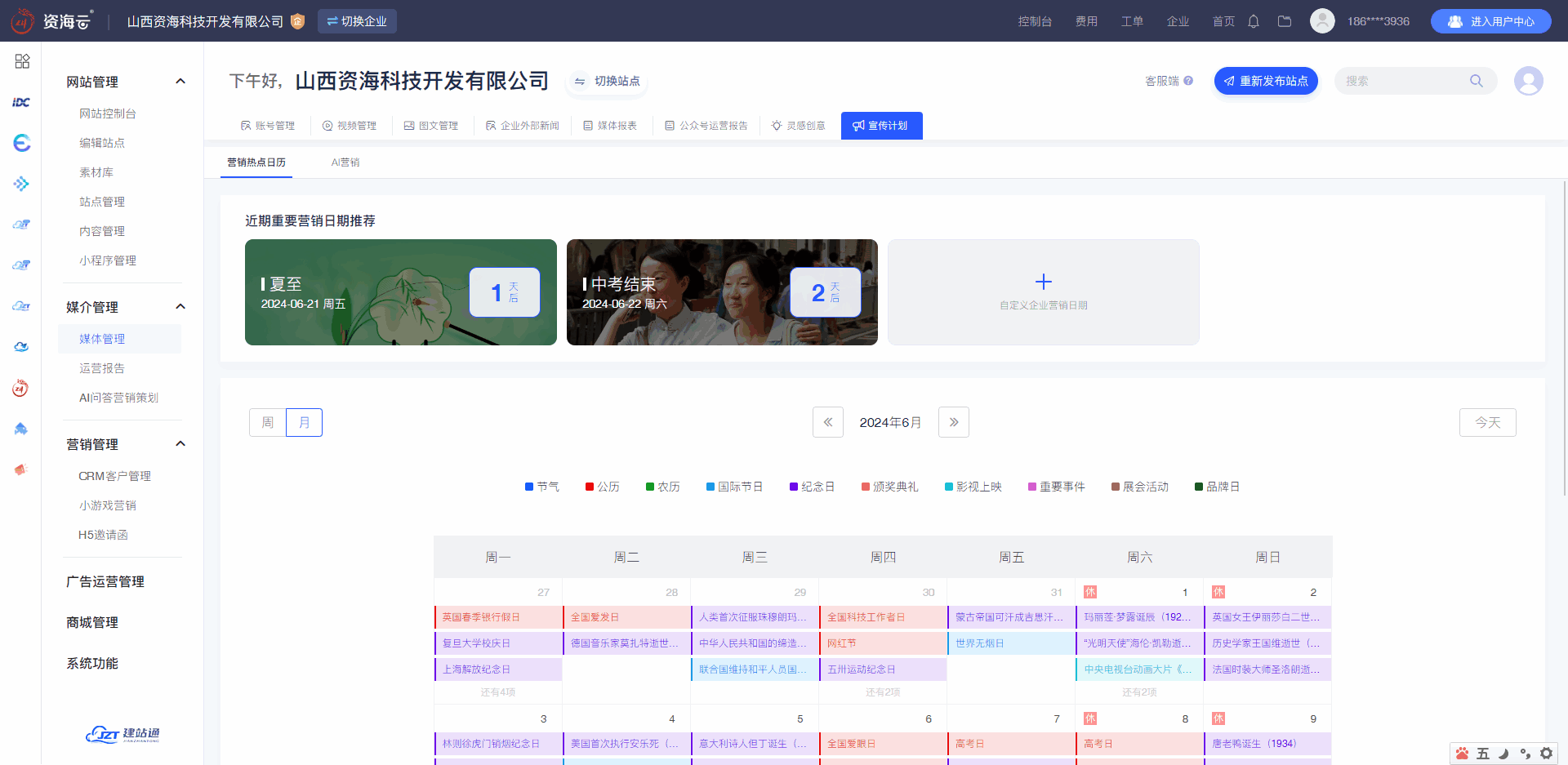Viewport: 1568px width, 765px height.
Task: Go to previous month with double-left arrow
Action: [827, 422]
